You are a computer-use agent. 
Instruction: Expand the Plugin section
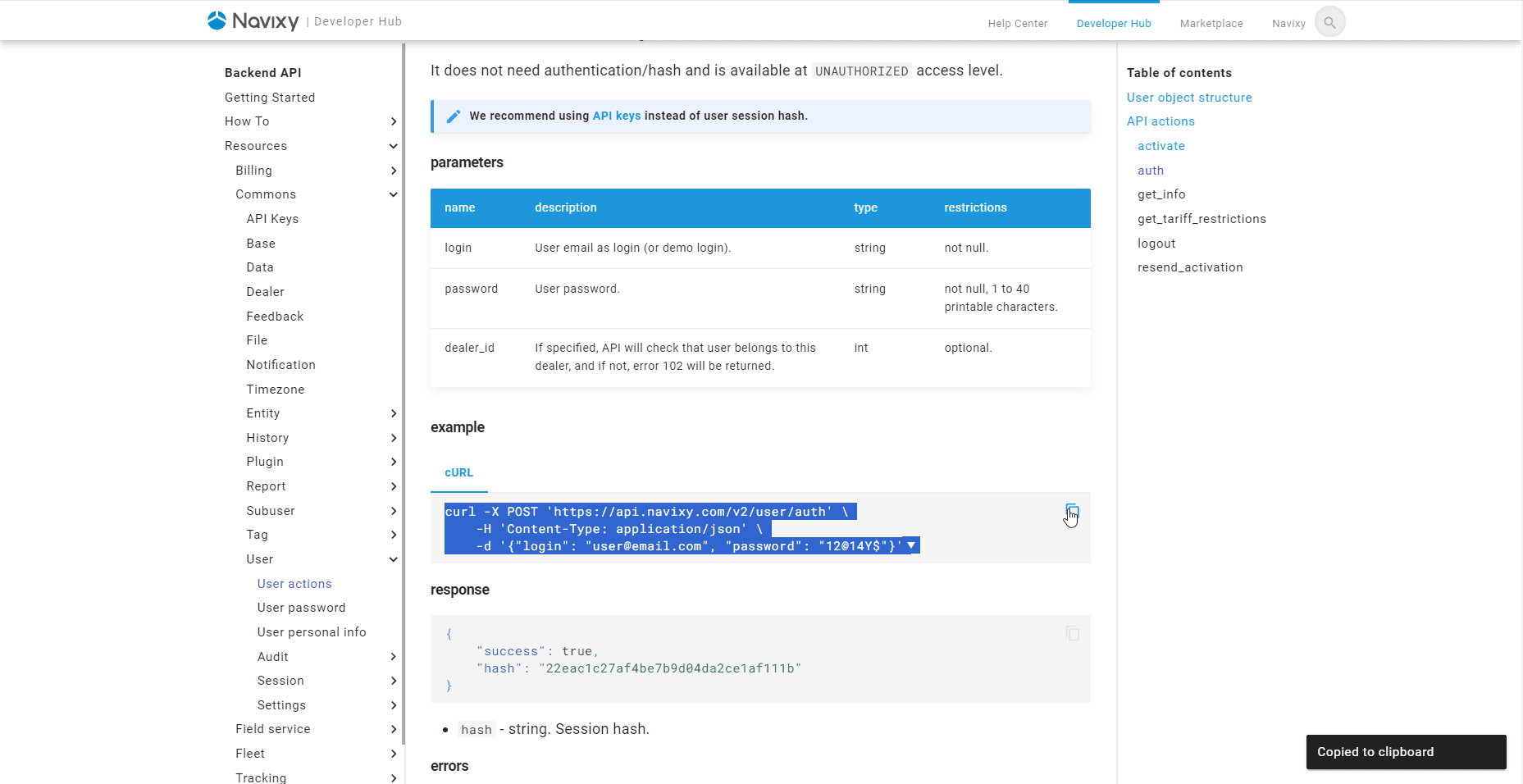(394, 462)
